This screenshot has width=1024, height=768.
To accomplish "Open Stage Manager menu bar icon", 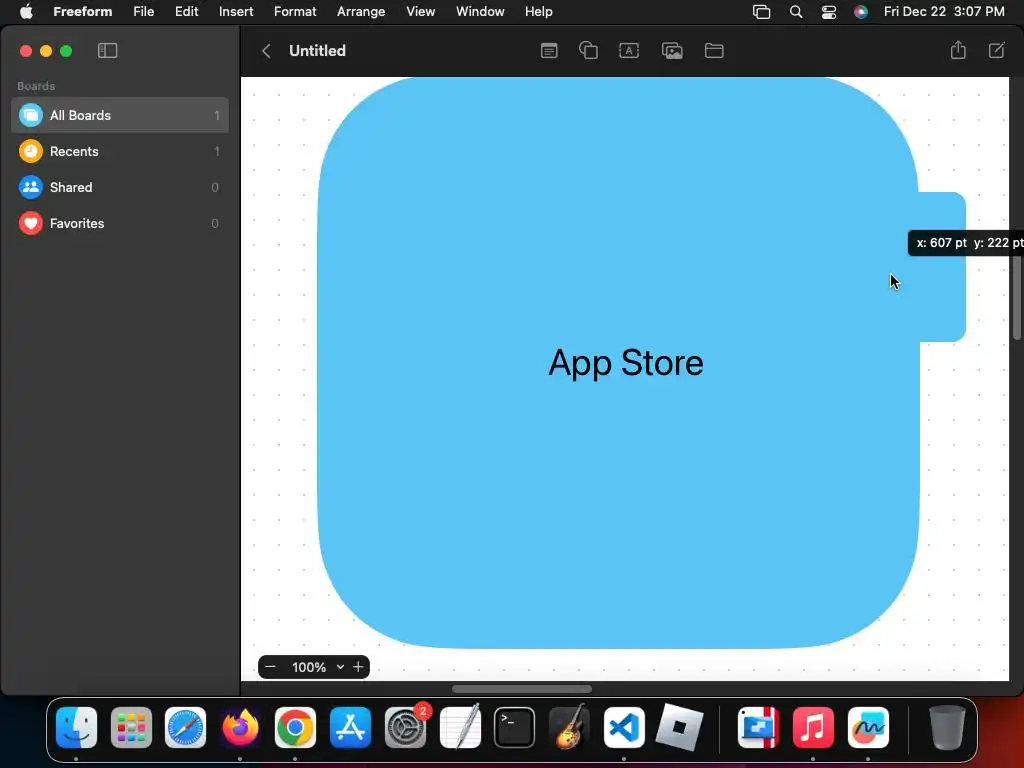I will point(761,12).
